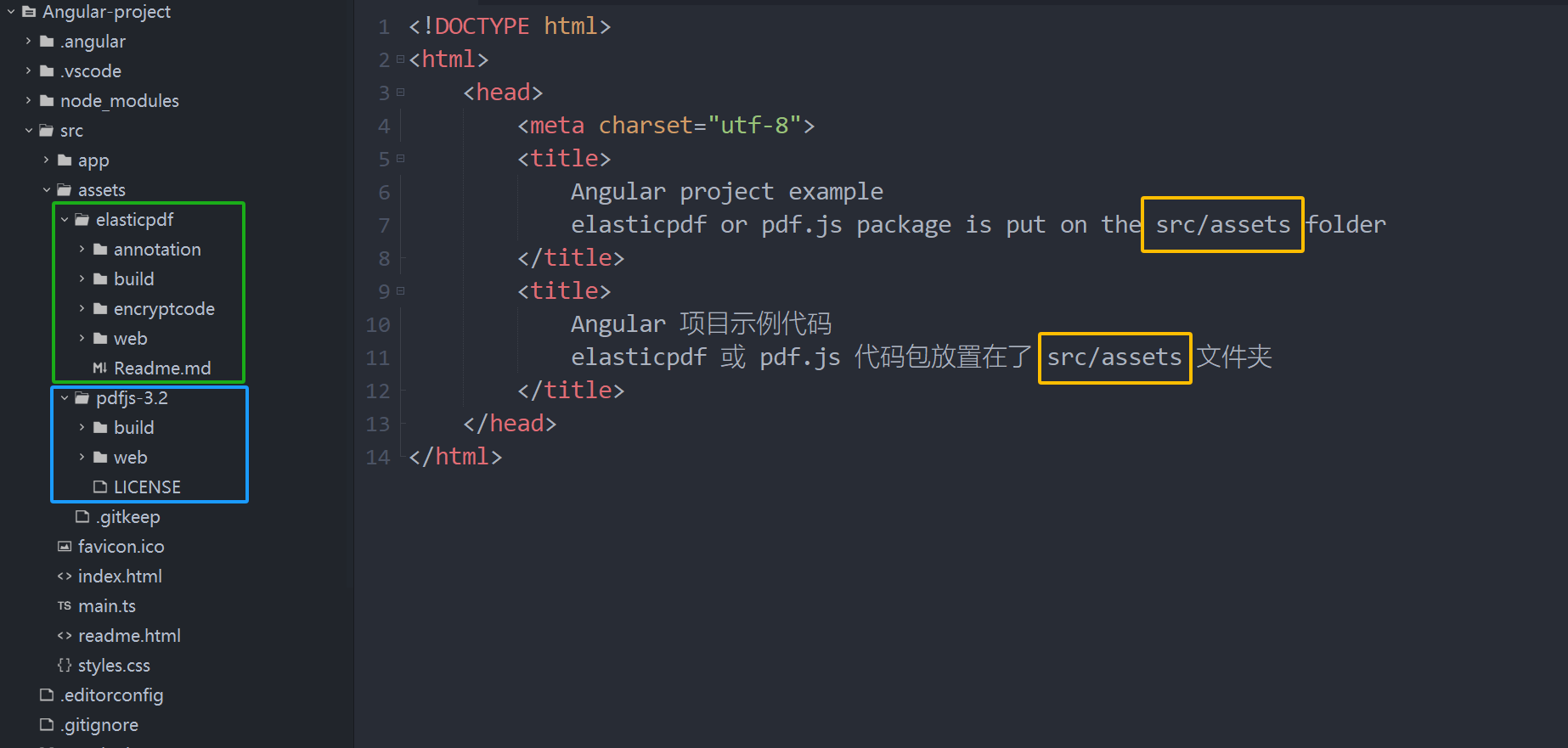Fold the head tag at line 3
The width and height of the screenshot is (1568, 748).
coord(401,92)
